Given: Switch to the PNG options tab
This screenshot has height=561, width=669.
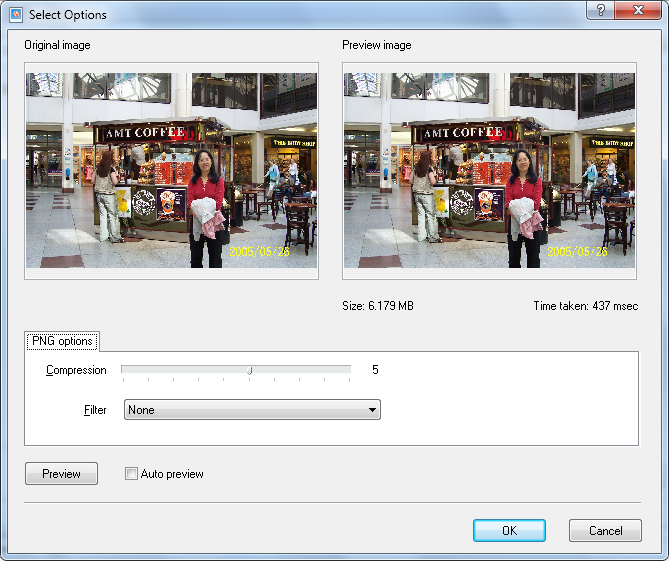Looking at the screenshot, I should [62, 341].
